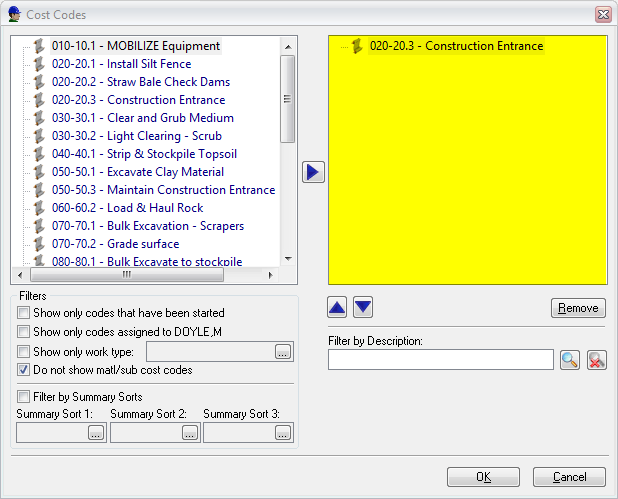Image resolution: width=618 pixels, height=499 pixels.
Task: Select 020-20.2 - Straw Bale Check Dams
Action: pos(141,82)
